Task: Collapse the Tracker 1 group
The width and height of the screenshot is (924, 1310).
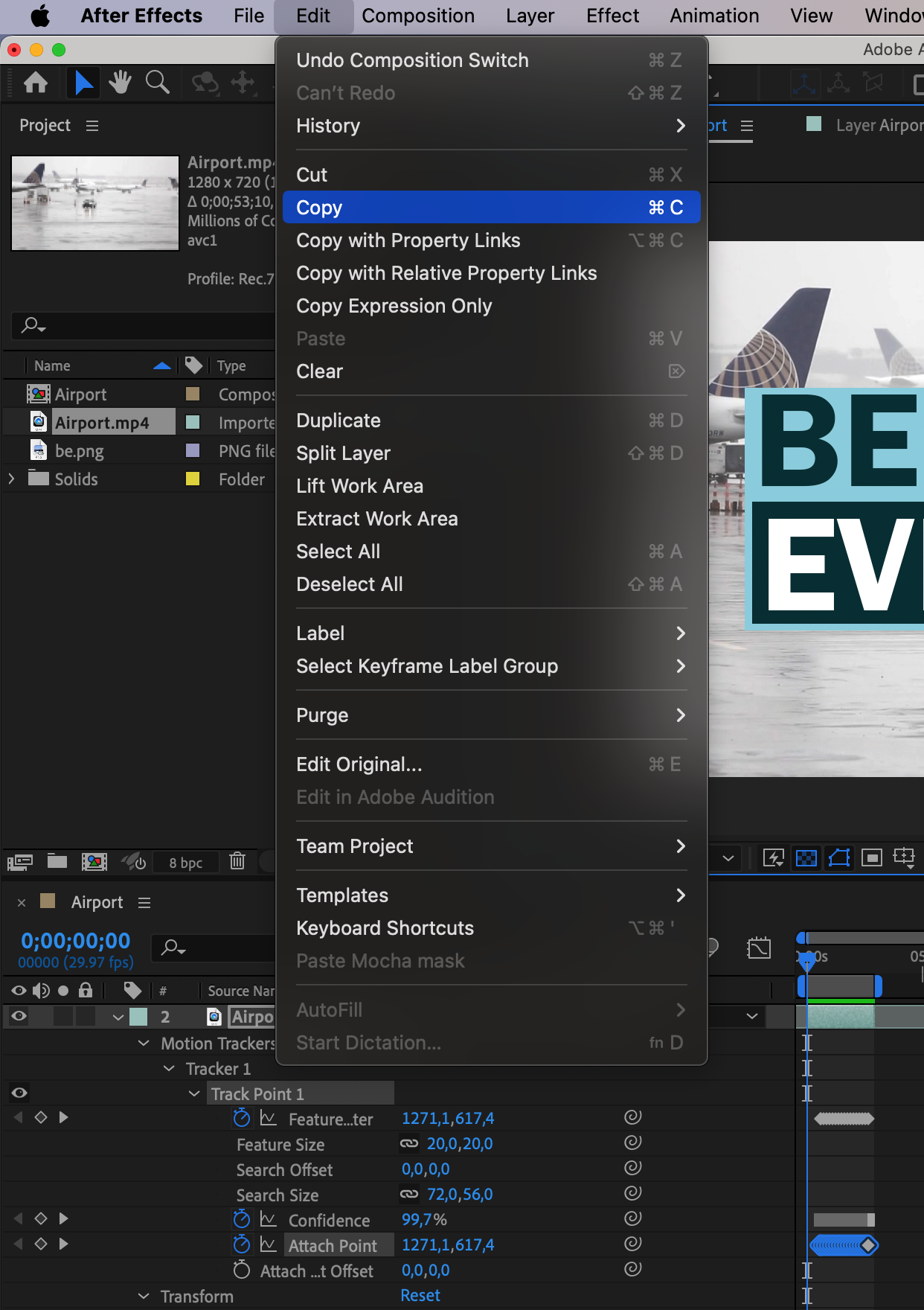Action: click(x=169, y=1069)
